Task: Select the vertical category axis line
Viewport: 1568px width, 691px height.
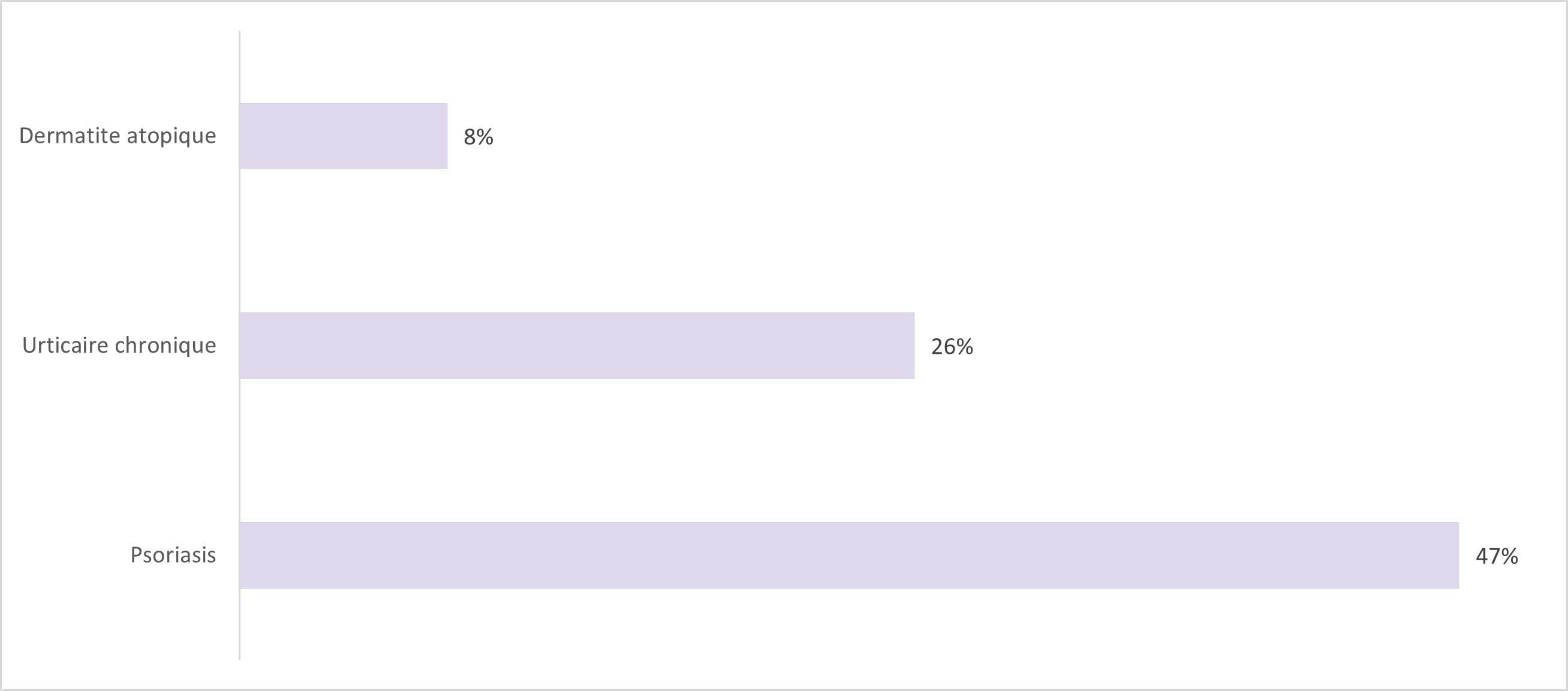Action: (239, 345)
